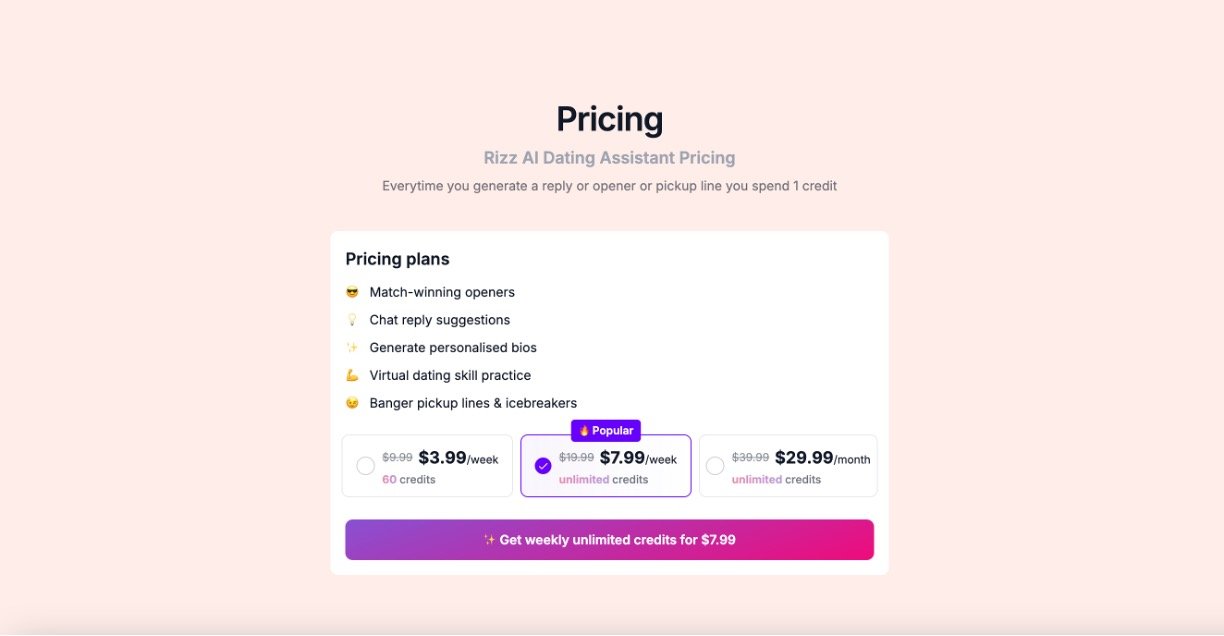
Task: Click the Chat reply suggestions feature text
Action: pos(440,320)
